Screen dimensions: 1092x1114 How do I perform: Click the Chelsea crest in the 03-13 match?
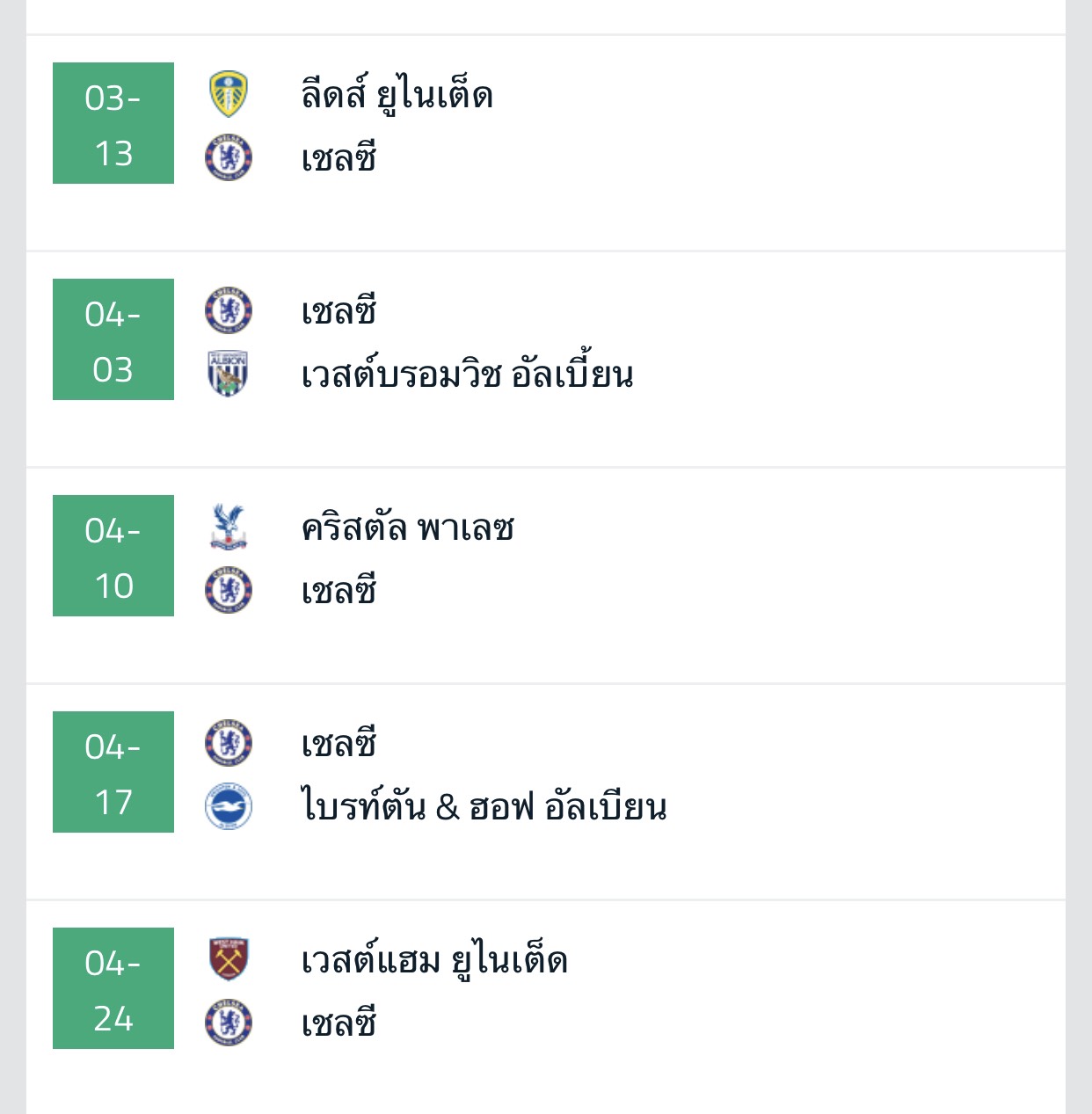pos(229,158)
